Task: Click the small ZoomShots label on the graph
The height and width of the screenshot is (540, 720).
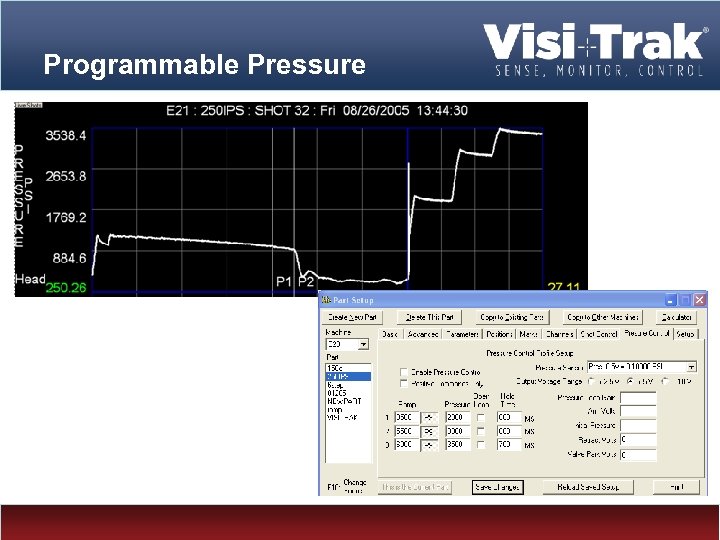Action: point(28,105)
